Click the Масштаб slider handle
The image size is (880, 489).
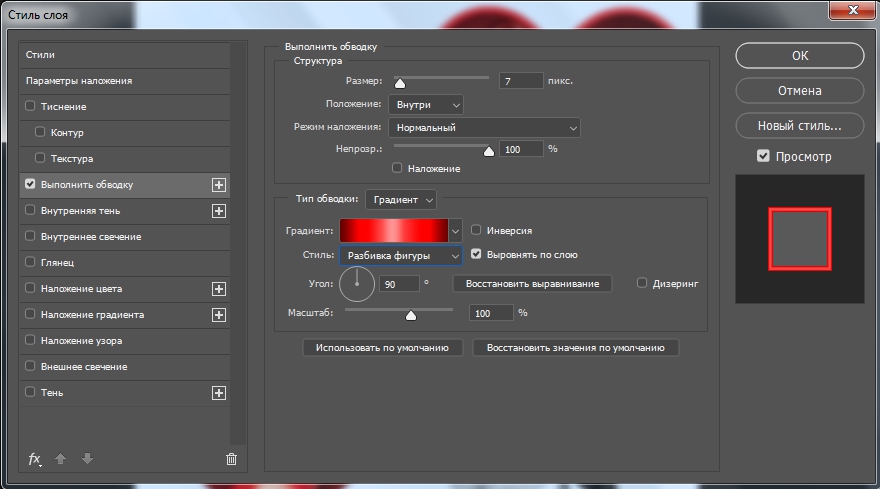click(x=411, y=316)
